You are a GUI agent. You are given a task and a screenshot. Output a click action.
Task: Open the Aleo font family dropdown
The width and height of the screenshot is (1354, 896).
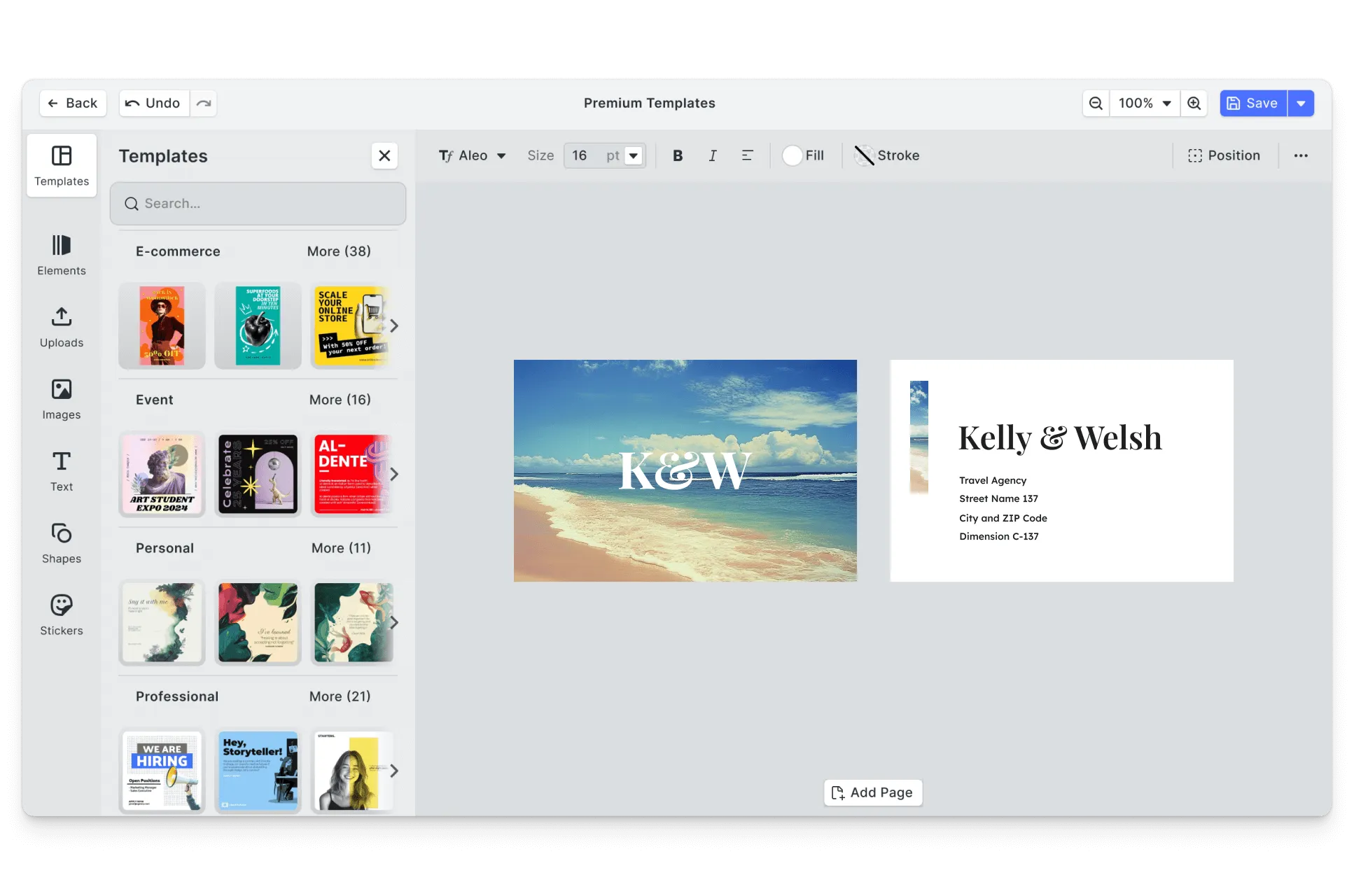point(472,155)
